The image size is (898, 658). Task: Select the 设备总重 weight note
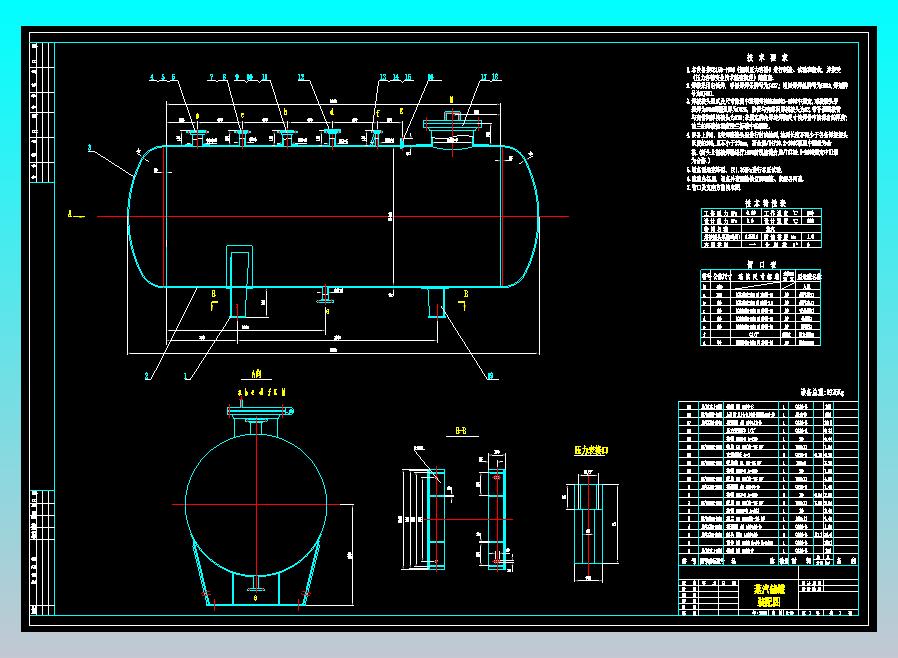tap(822, 392)
